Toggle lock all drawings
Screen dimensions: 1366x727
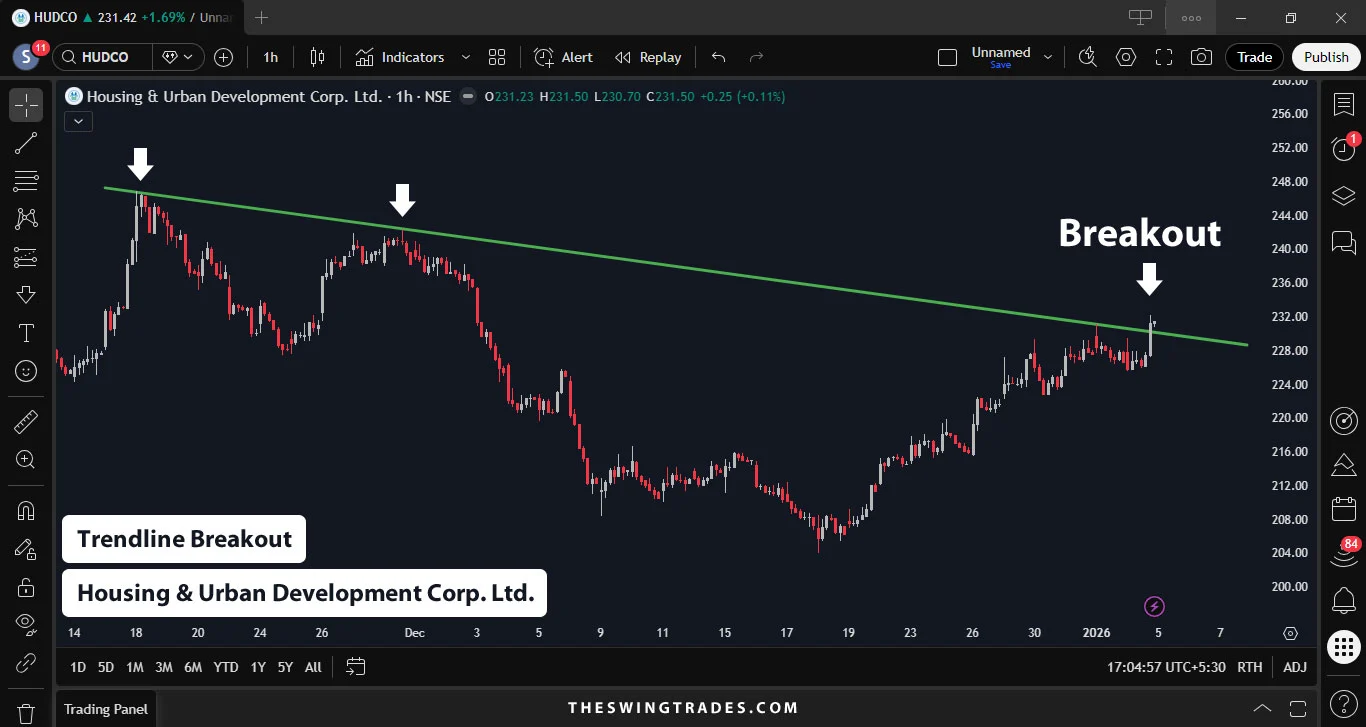(26, 587)
